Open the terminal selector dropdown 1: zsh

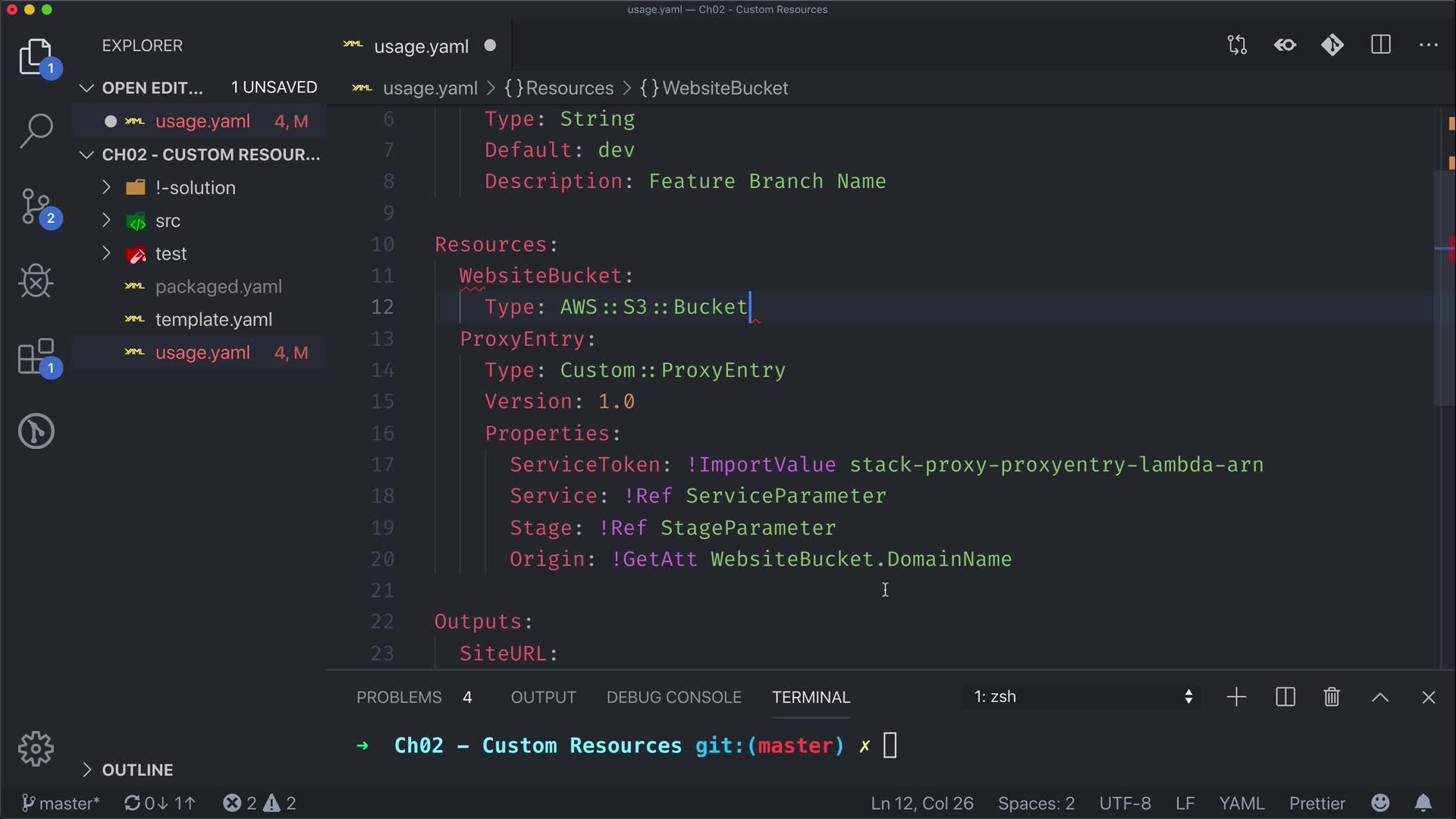click(1082, 697)
